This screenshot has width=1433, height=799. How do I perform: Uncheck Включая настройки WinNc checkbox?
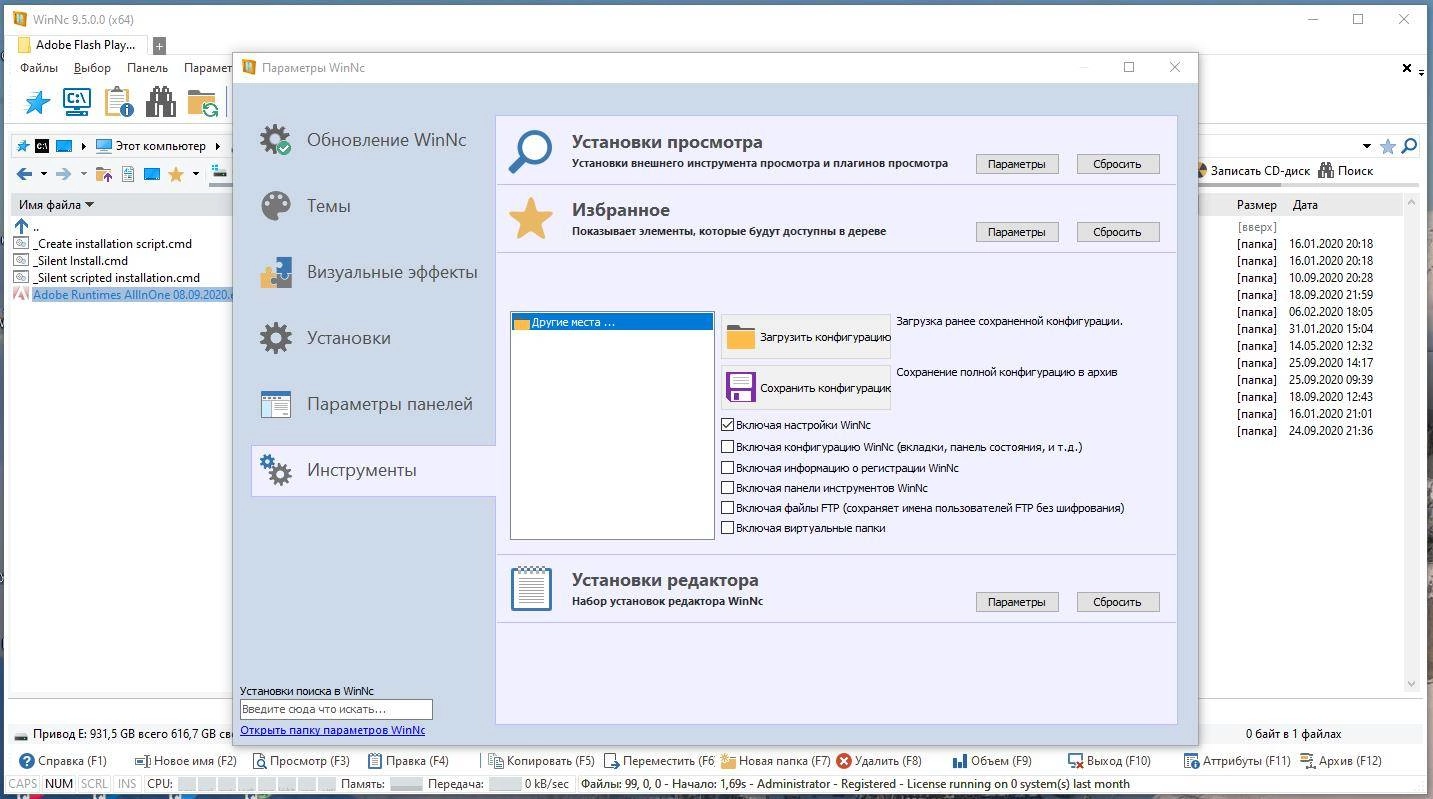728,425
